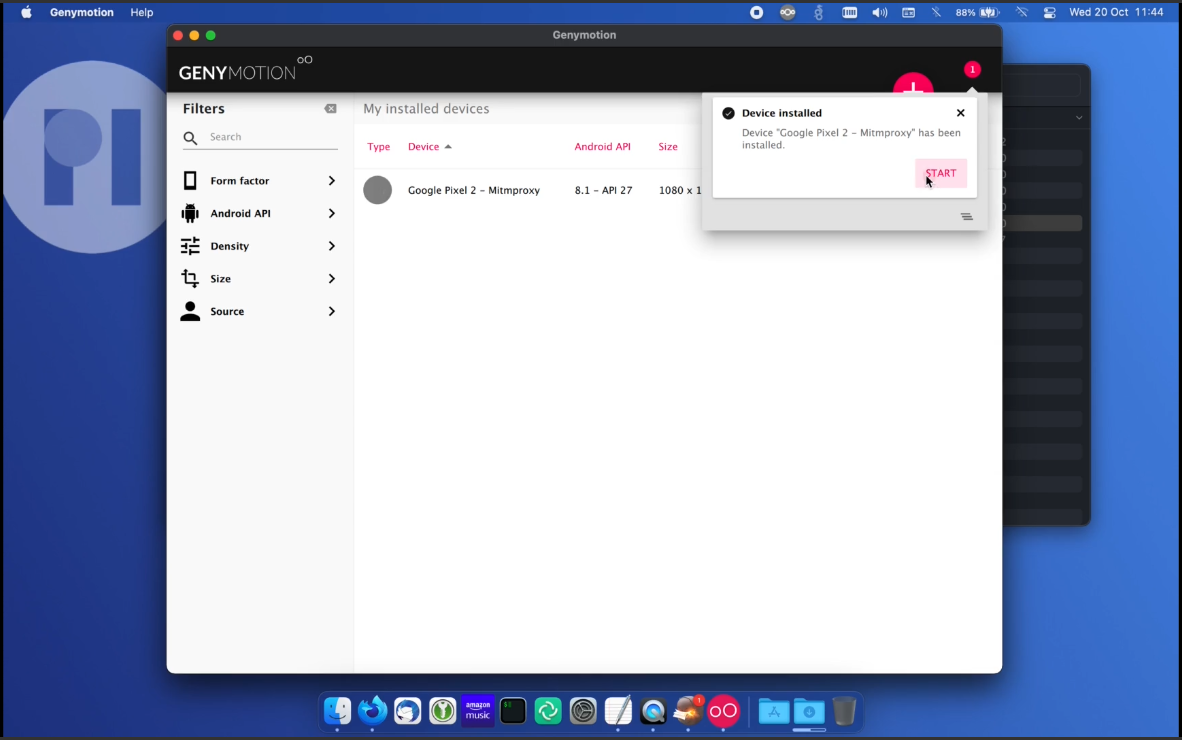Open Genymotion from the Dock
This screenshot has height=740, width=1182.
723,711
